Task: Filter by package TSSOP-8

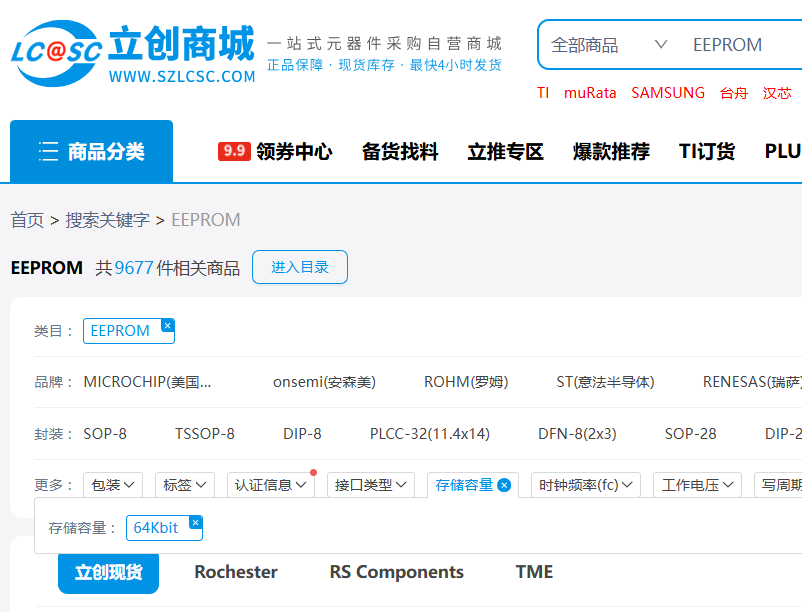Action: tap(205, 434)
